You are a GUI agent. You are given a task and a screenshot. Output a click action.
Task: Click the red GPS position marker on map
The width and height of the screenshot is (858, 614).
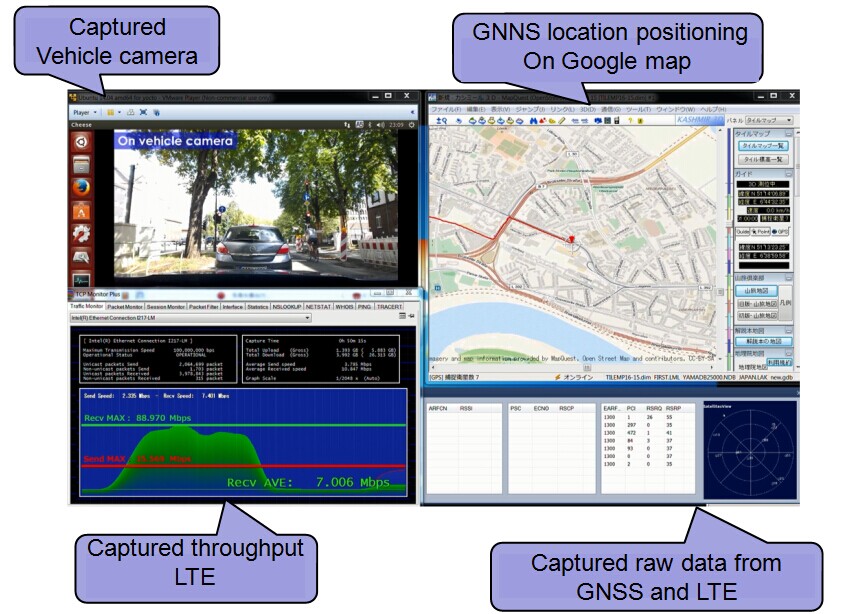(572, 241)
